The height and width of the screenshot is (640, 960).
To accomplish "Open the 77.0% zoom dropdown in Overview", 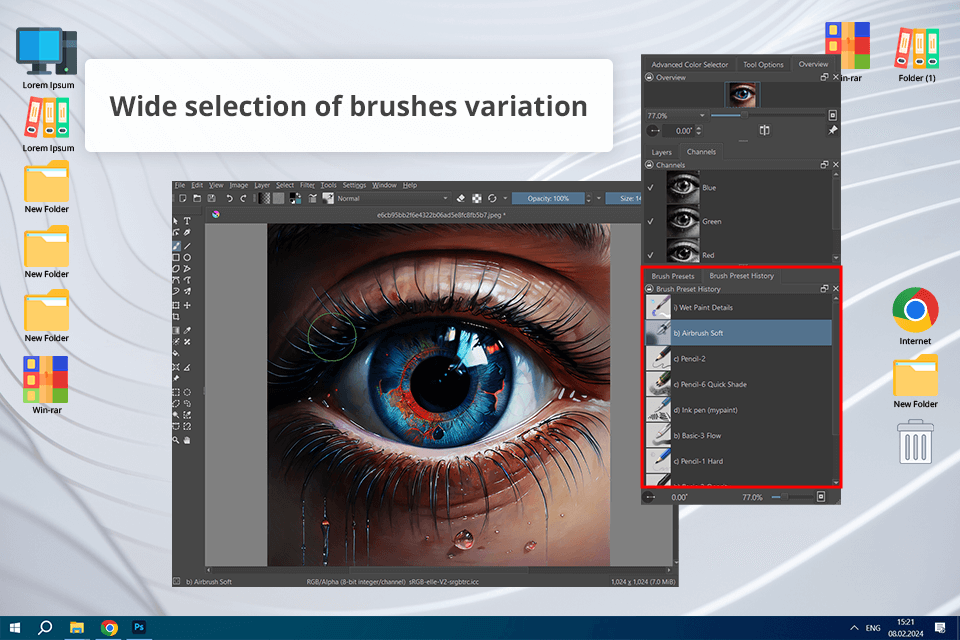I will point(676,115).
